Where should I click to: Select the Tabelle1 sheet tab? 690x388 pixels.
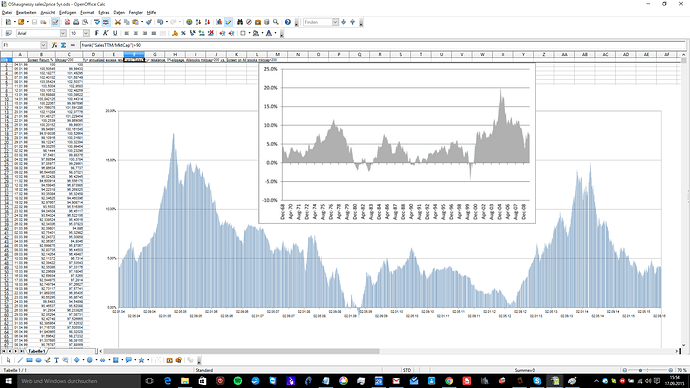tap(37, 351)
